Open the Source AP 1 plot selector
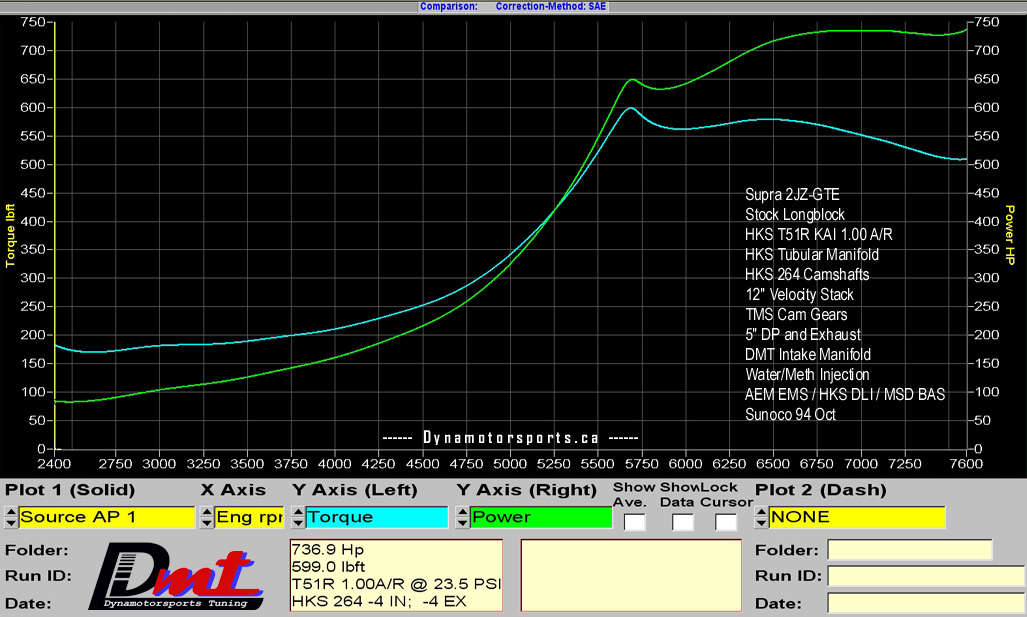 (107, 517)
